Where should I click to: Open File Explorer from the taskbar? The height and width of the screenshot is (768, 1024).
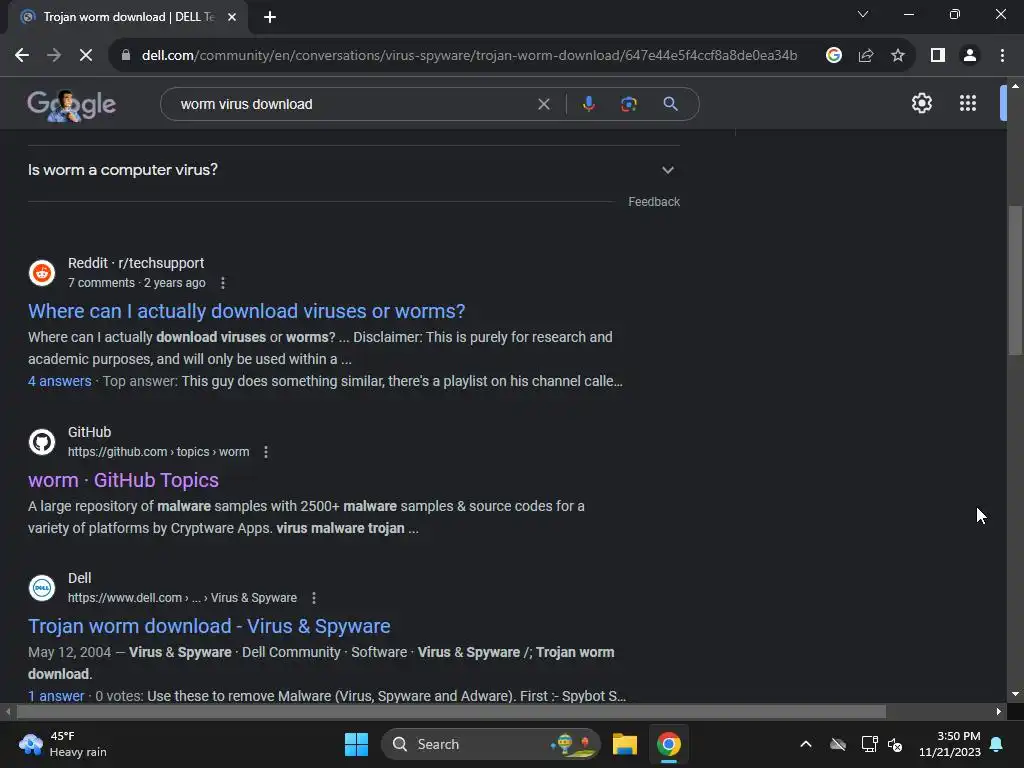[x=624, y=744]
